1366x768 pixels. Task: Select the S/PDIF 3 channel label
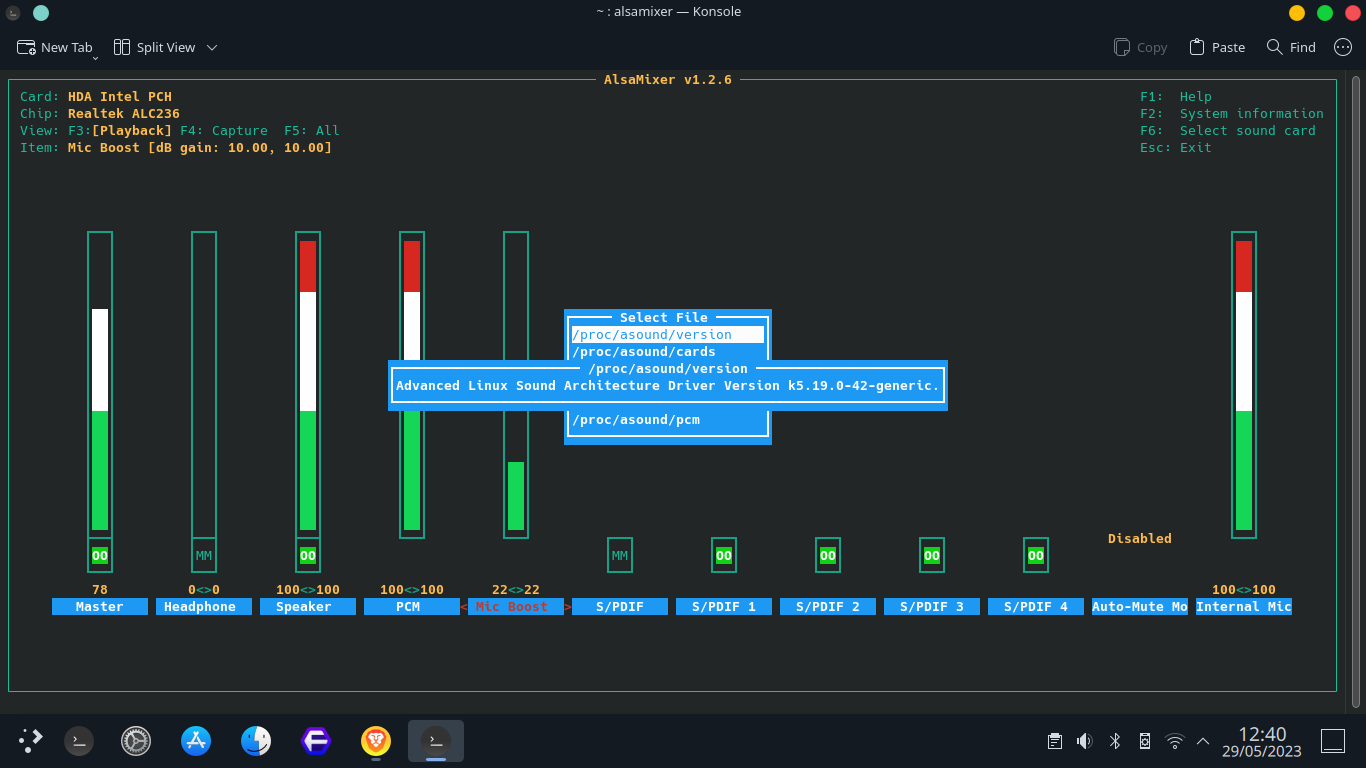[x=932, y=607]
